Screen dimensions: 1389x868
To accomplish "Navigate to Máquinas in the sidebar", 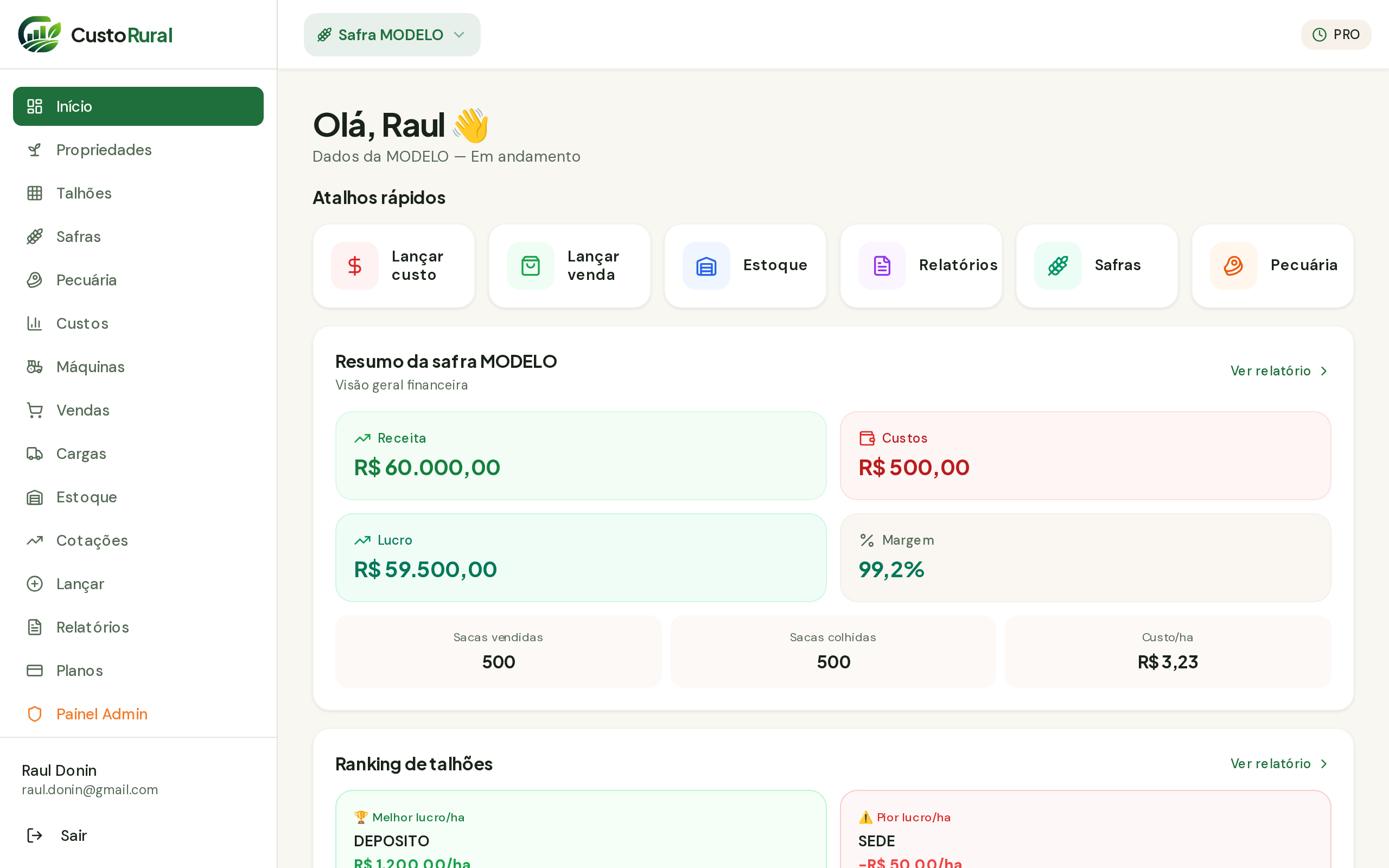I will click(x=138, y=367).
